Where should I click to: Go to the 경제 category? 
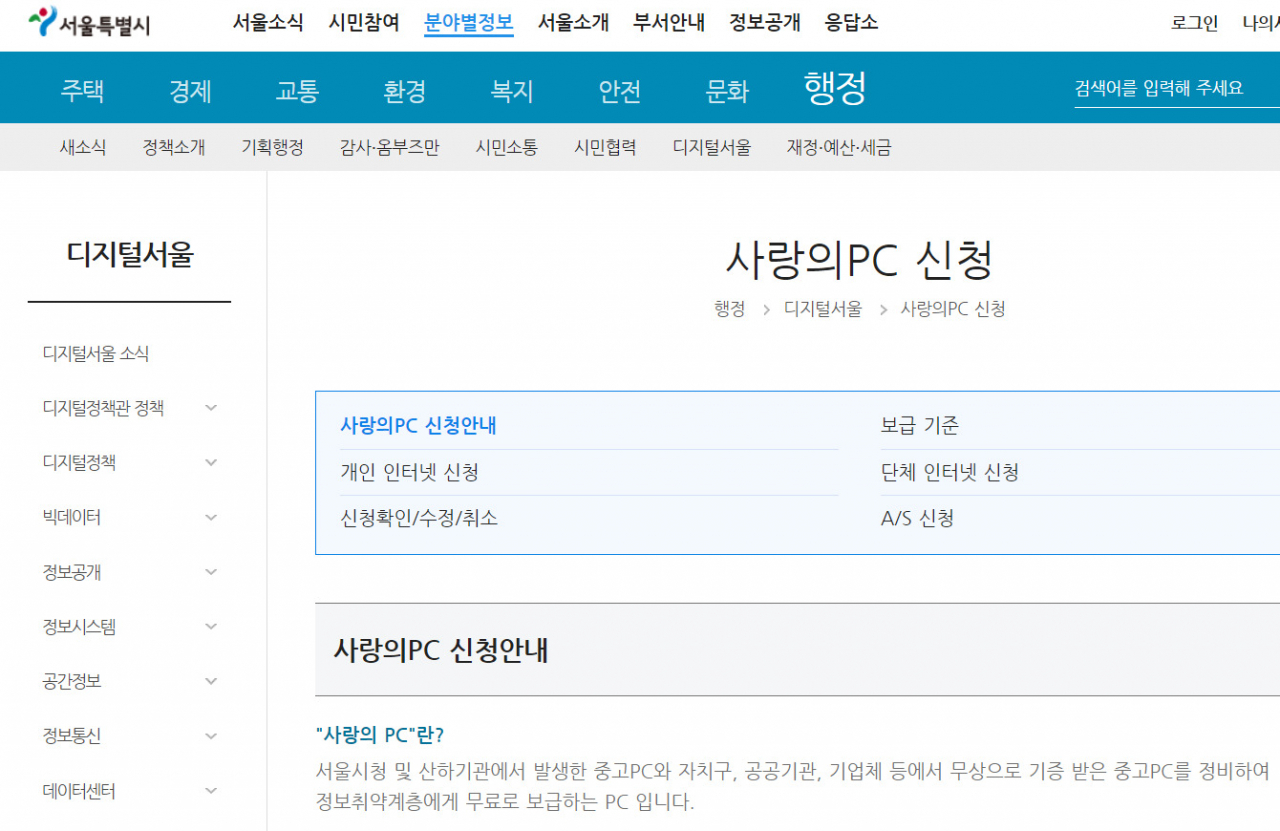pos(190,91)
